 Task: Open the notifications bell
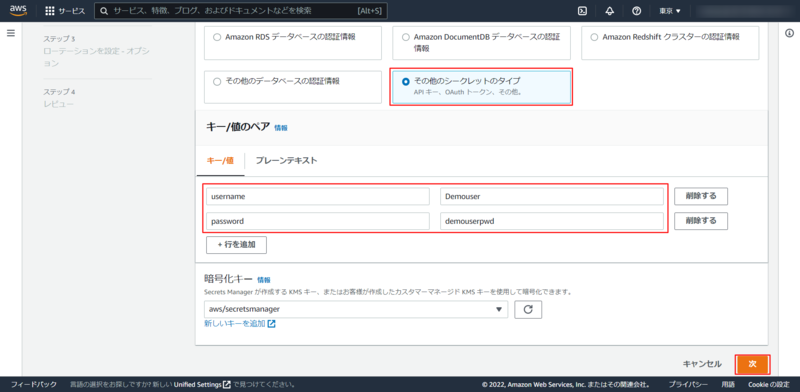(x=609, y=11)
